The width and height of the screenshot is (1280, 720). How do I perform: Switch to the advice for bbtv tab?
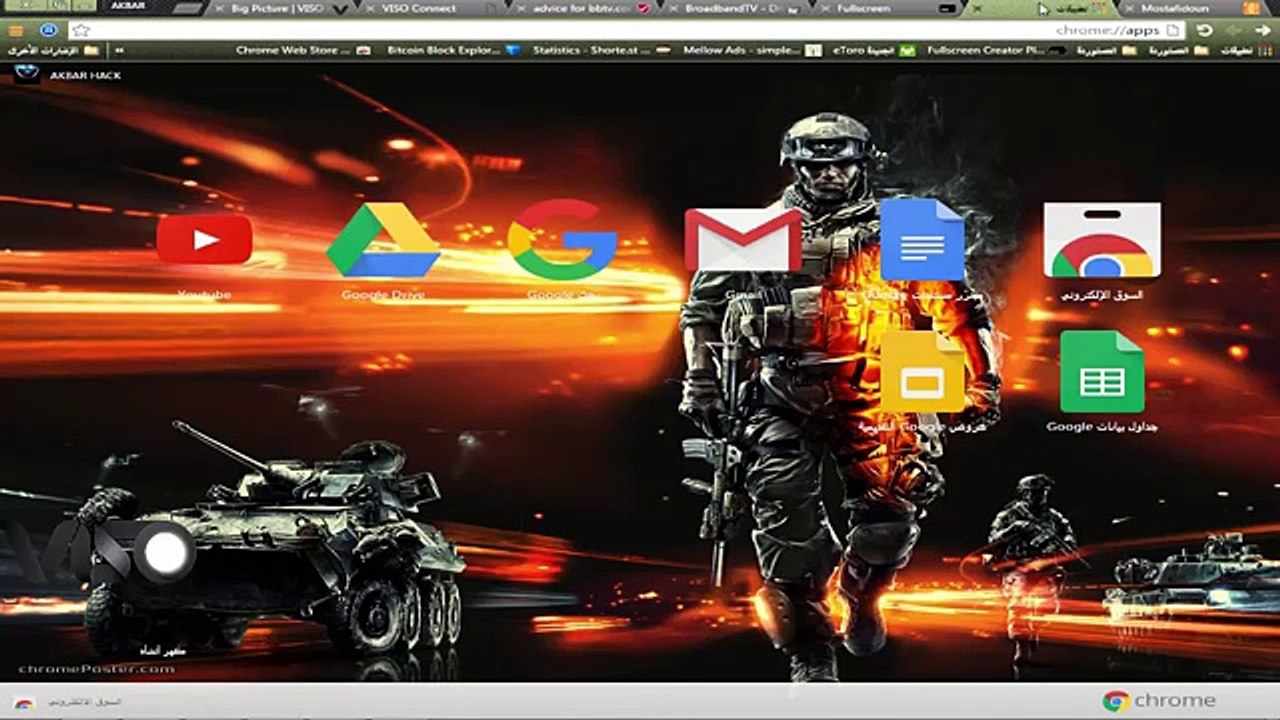point(582,8)
